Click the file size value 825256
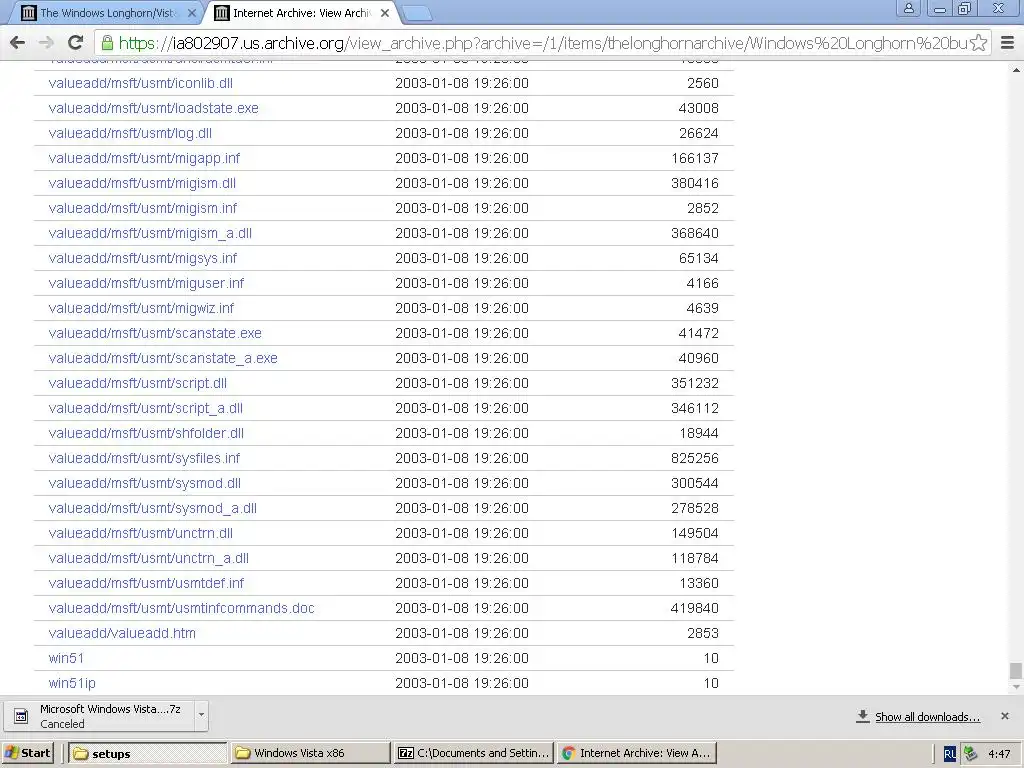 [695, 458]
